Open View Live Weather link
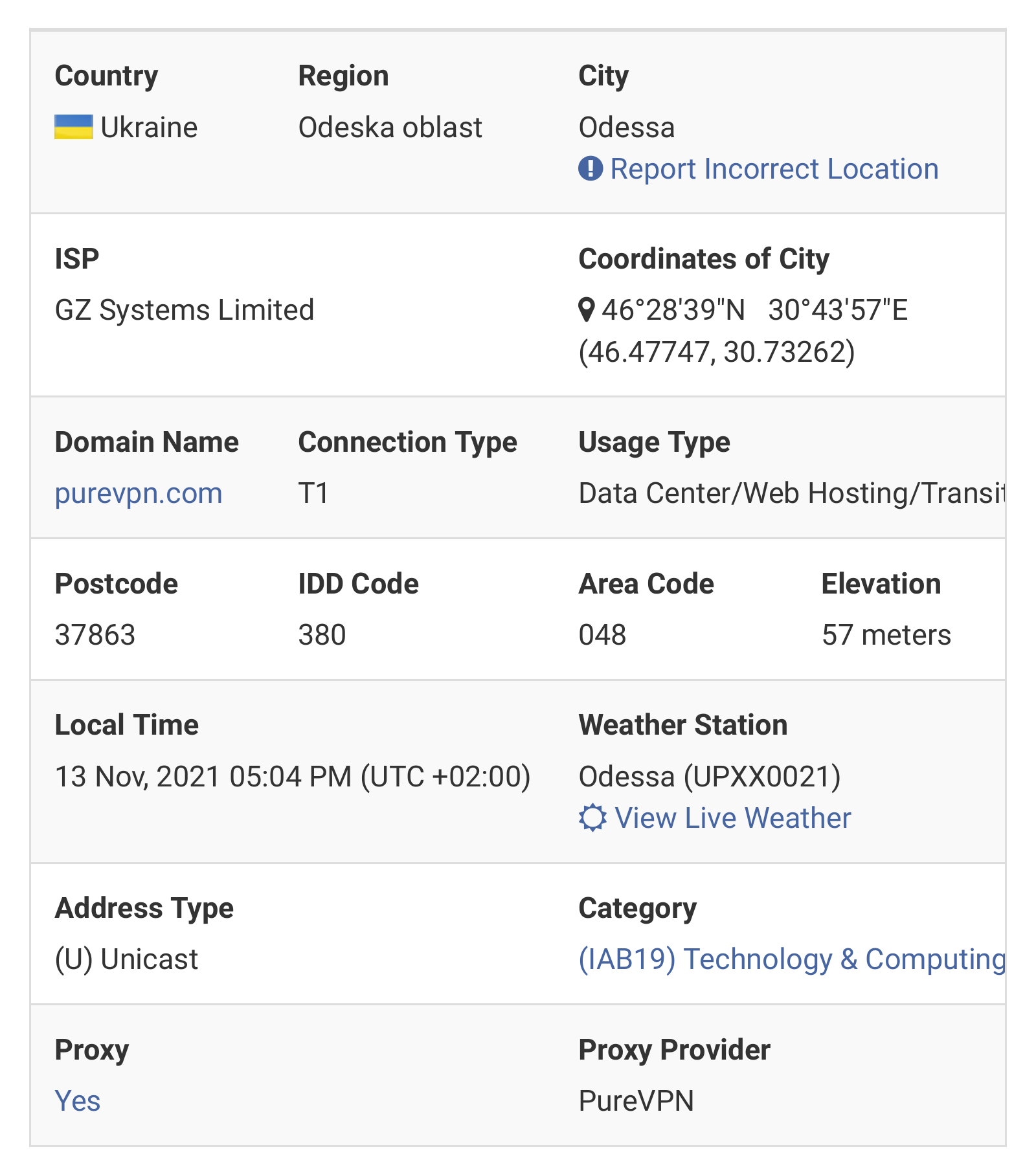The width and height of the screenshot is (1036, 1169). 733,818
